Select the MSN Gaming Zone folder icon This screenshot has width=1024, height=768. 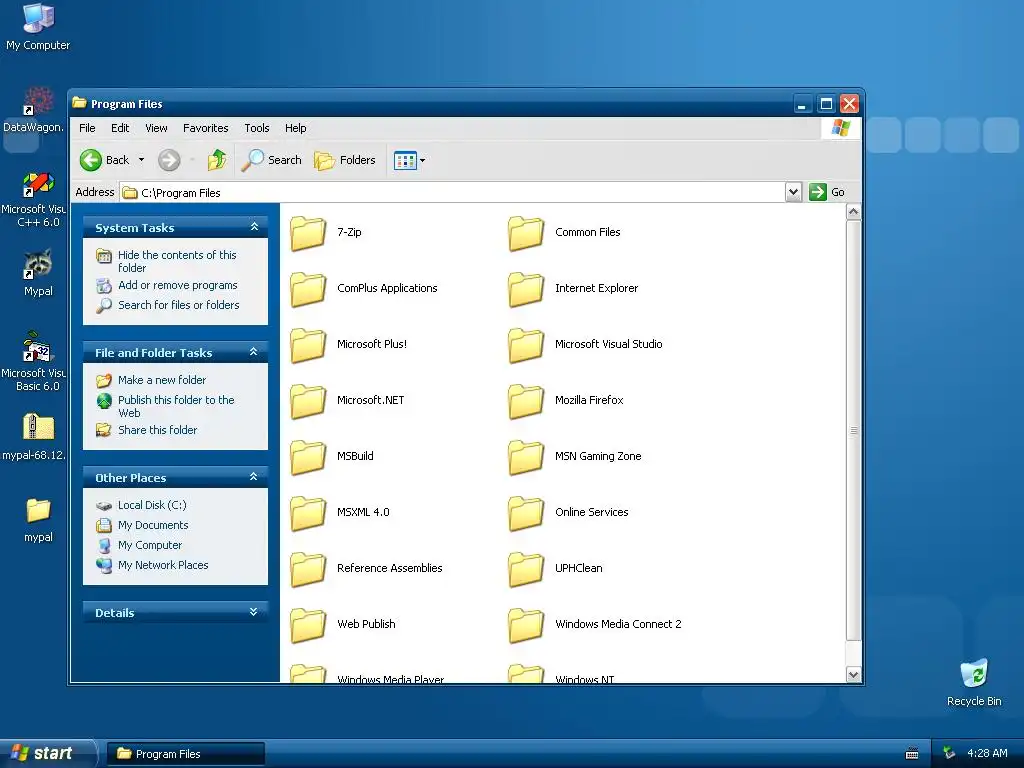[526, 457]
